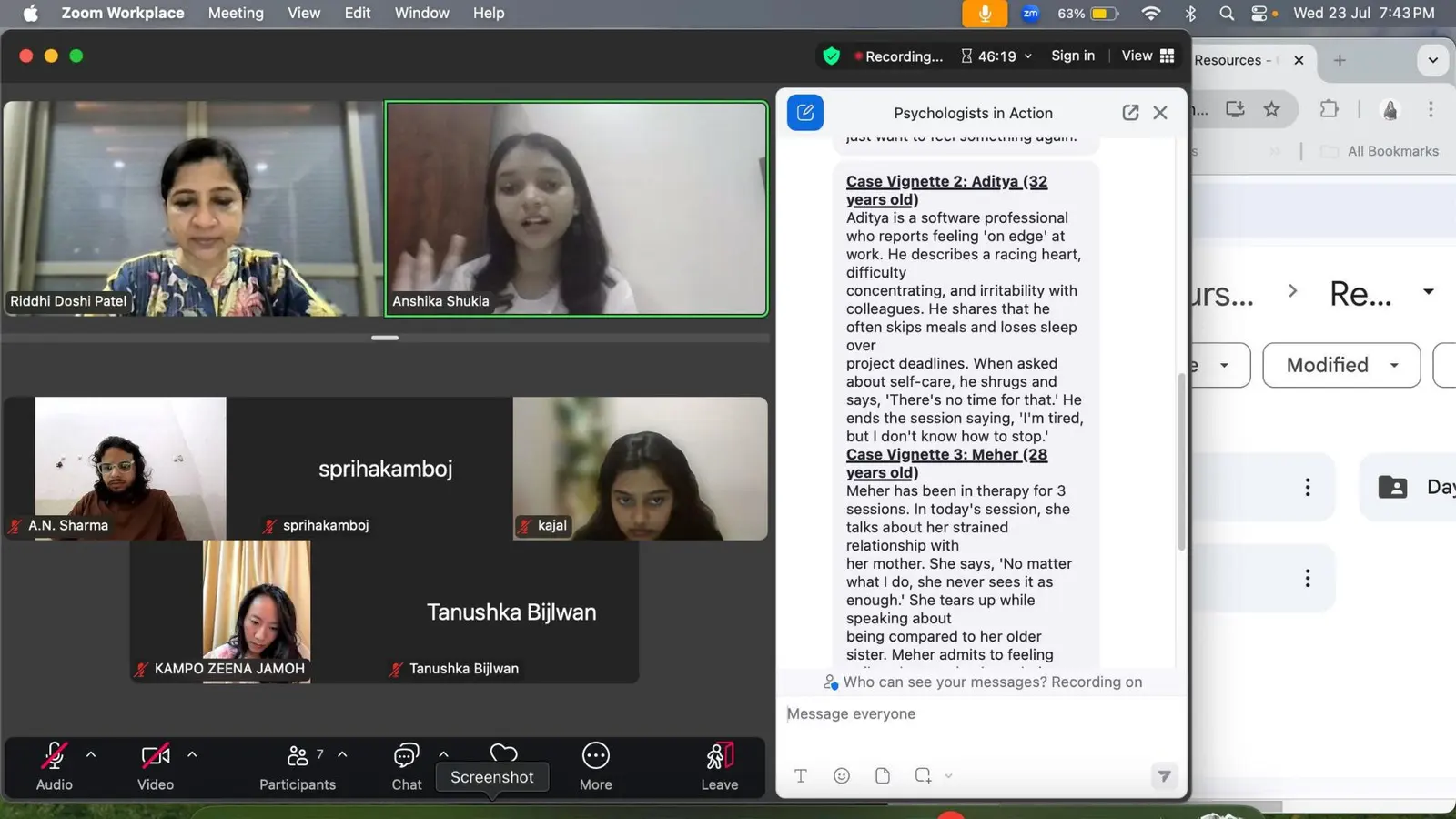
Task: Click the Message everyone input field
Action: tap(981, 713)
